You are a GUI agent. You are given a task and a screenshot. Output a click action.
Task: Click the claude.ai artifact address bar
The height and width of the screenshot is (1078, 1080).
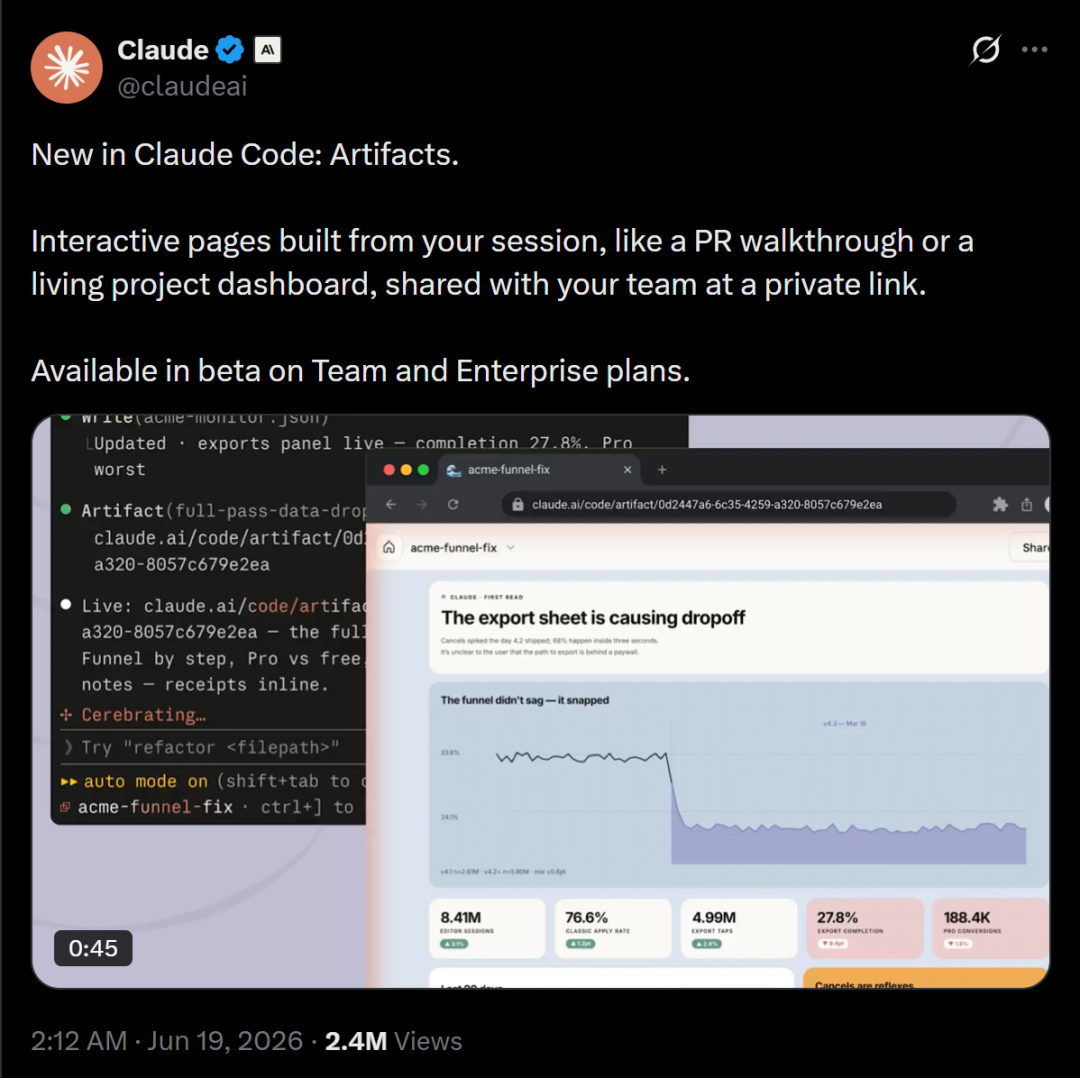click(x=729, y=505)
